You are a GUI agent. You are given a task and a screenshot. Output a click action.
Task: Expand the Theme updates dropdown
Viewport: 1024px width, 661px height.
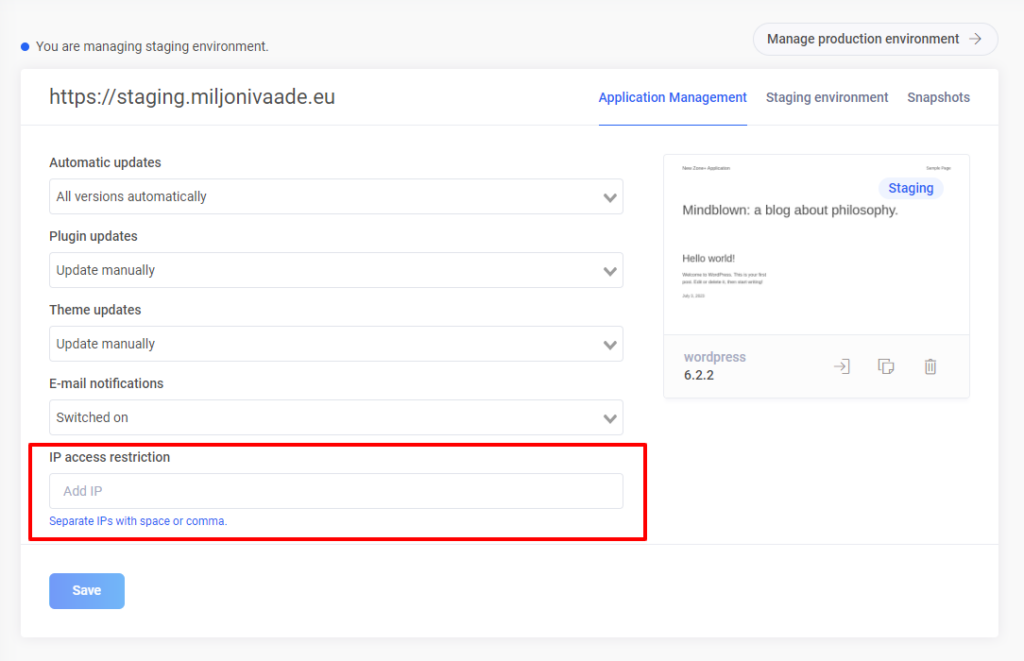click(x=335, y=344)
